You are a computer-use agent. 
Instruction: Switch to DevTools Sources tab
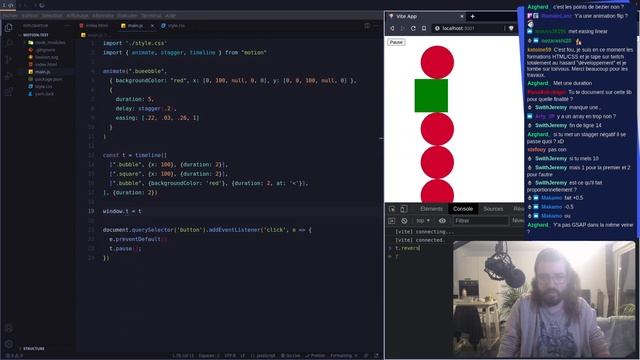pyautogui.click(x=493, y=209)
